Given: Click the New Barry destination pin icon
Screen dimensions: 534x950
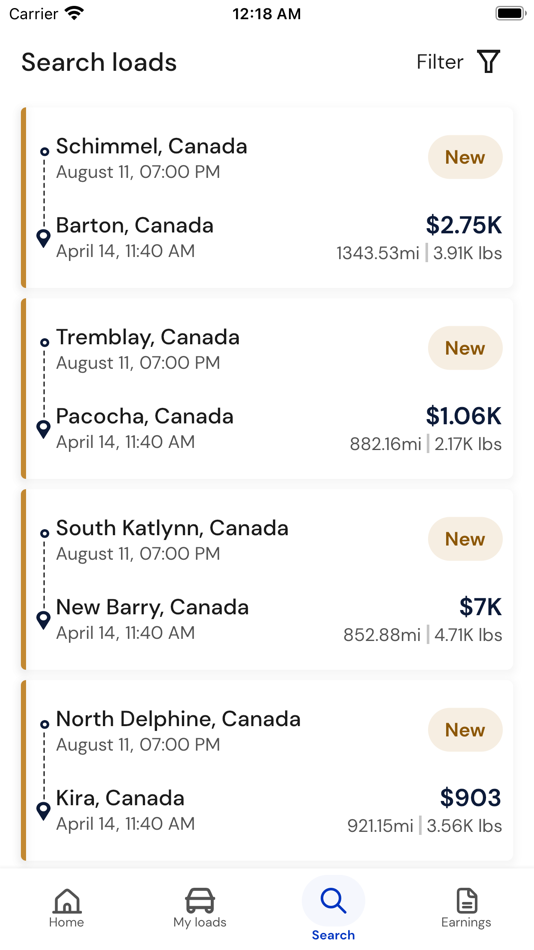Looking at the screenshot, I should (43, 620).
